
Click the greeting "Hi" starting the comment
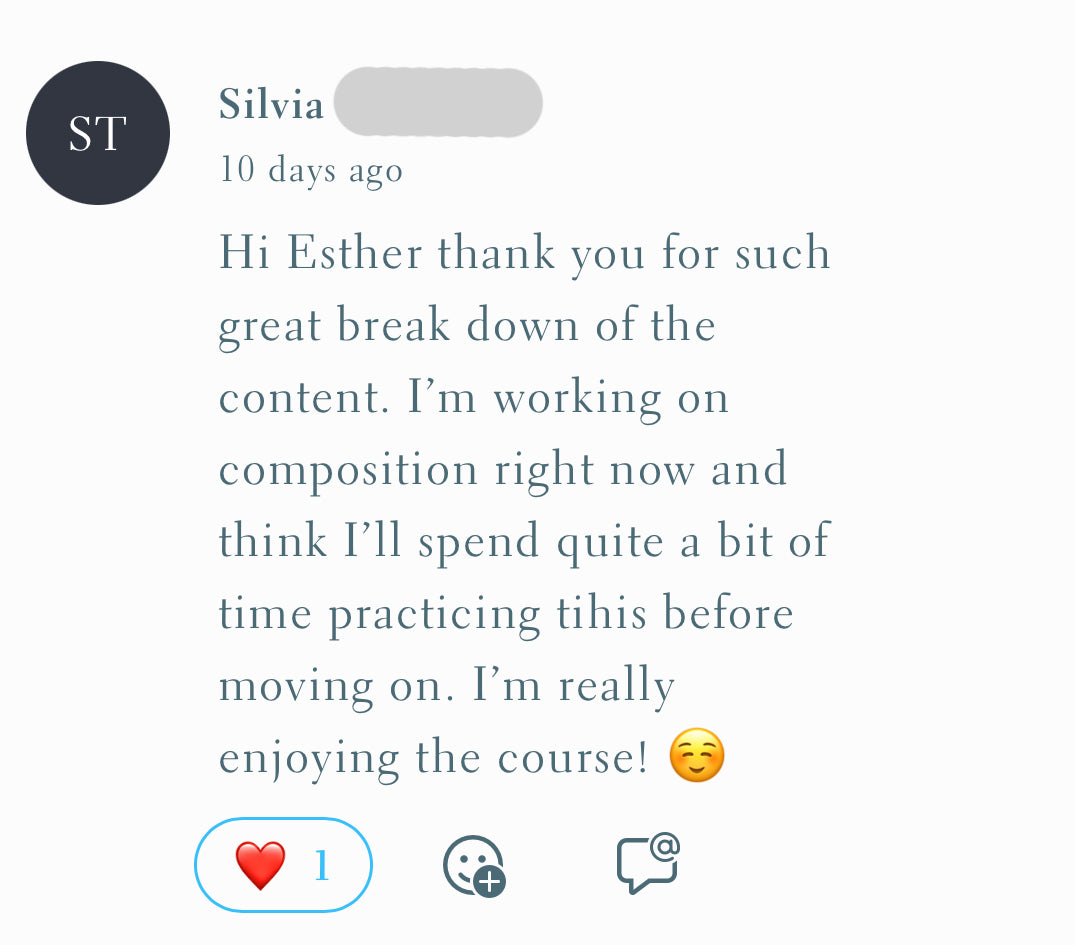click(244, 253)
